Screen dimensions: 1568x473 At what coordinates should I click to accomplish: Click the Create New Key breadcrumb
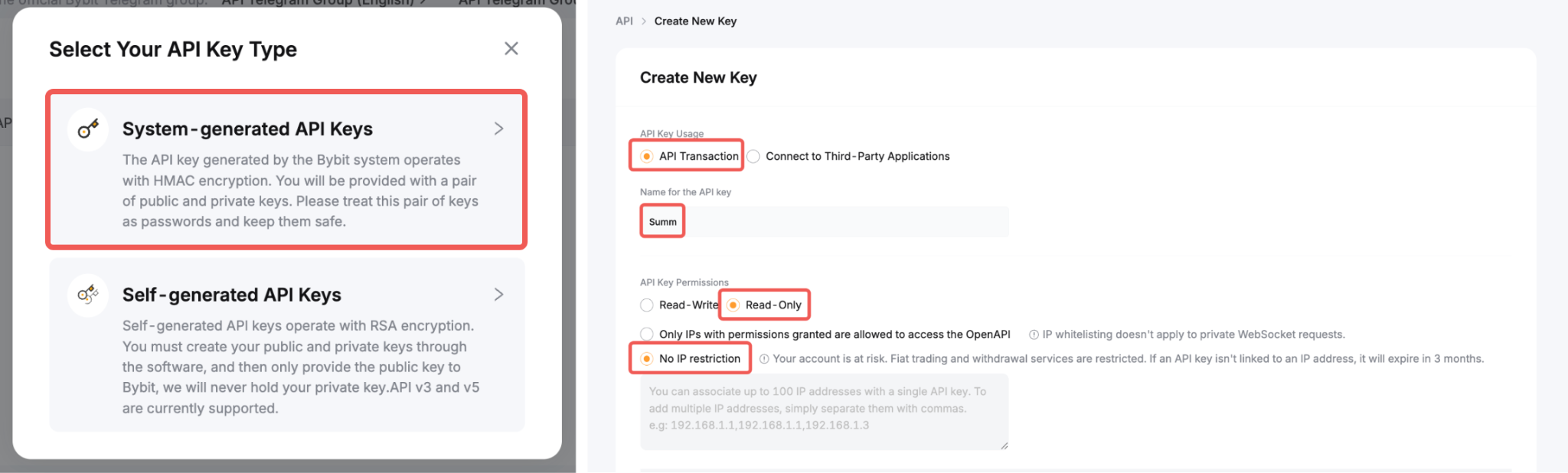(695, 21)
